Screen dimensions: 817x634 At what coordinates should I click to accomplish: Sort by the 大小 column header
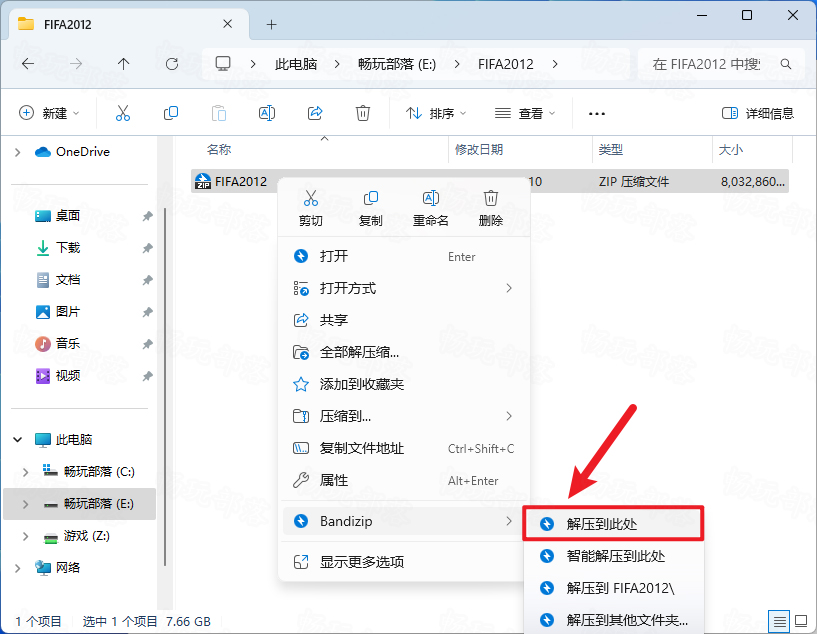pyautogui.click(x=731, y=150)
